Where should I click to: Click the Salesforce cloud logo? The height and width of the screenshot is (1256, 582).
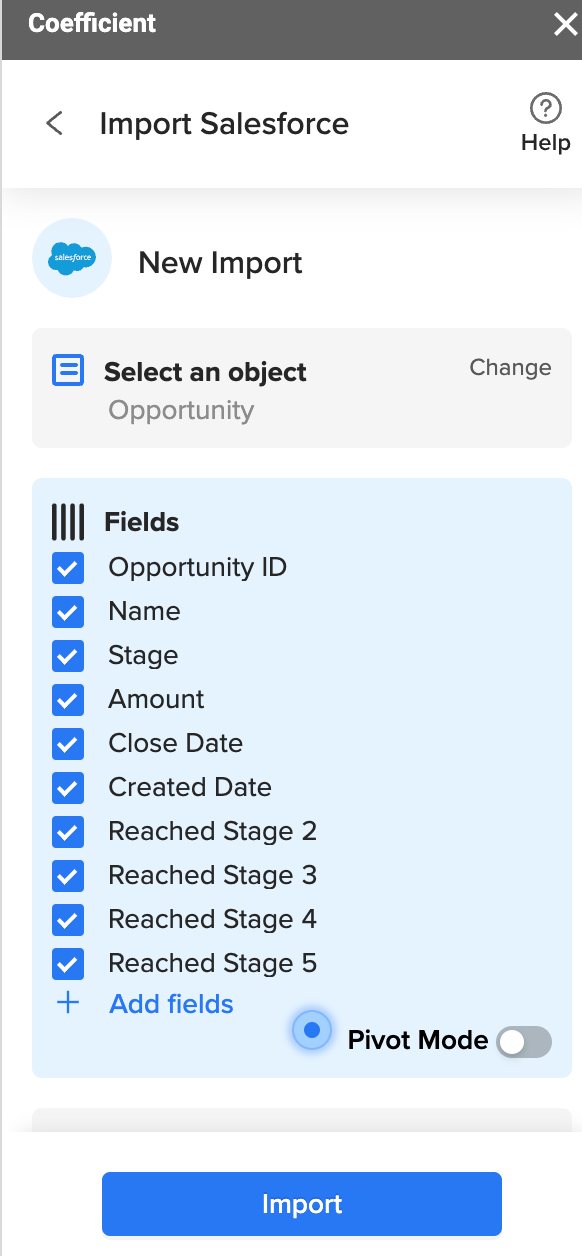[72, 258]
